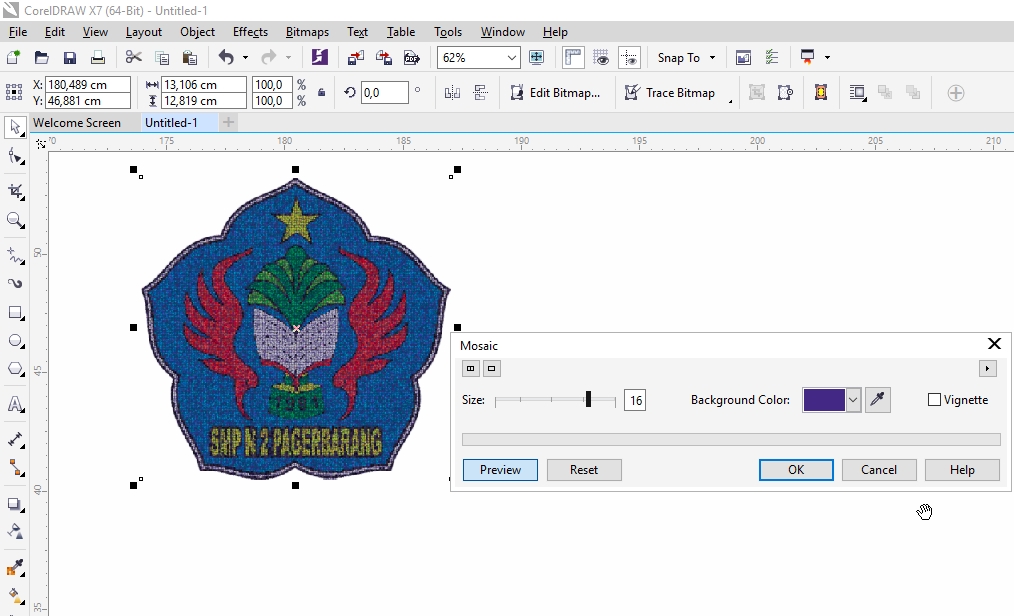Viewport: 1014px width, 616px height.
Task: Open the Undo history dropdown arrow
Action: [x=245, y=58]
